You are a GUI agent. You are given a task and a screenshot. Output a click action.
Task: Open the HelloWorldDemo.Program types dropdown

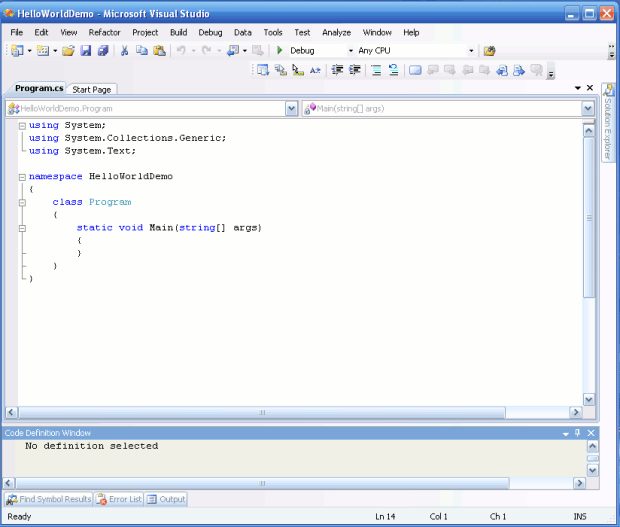[x=291, y=109]
